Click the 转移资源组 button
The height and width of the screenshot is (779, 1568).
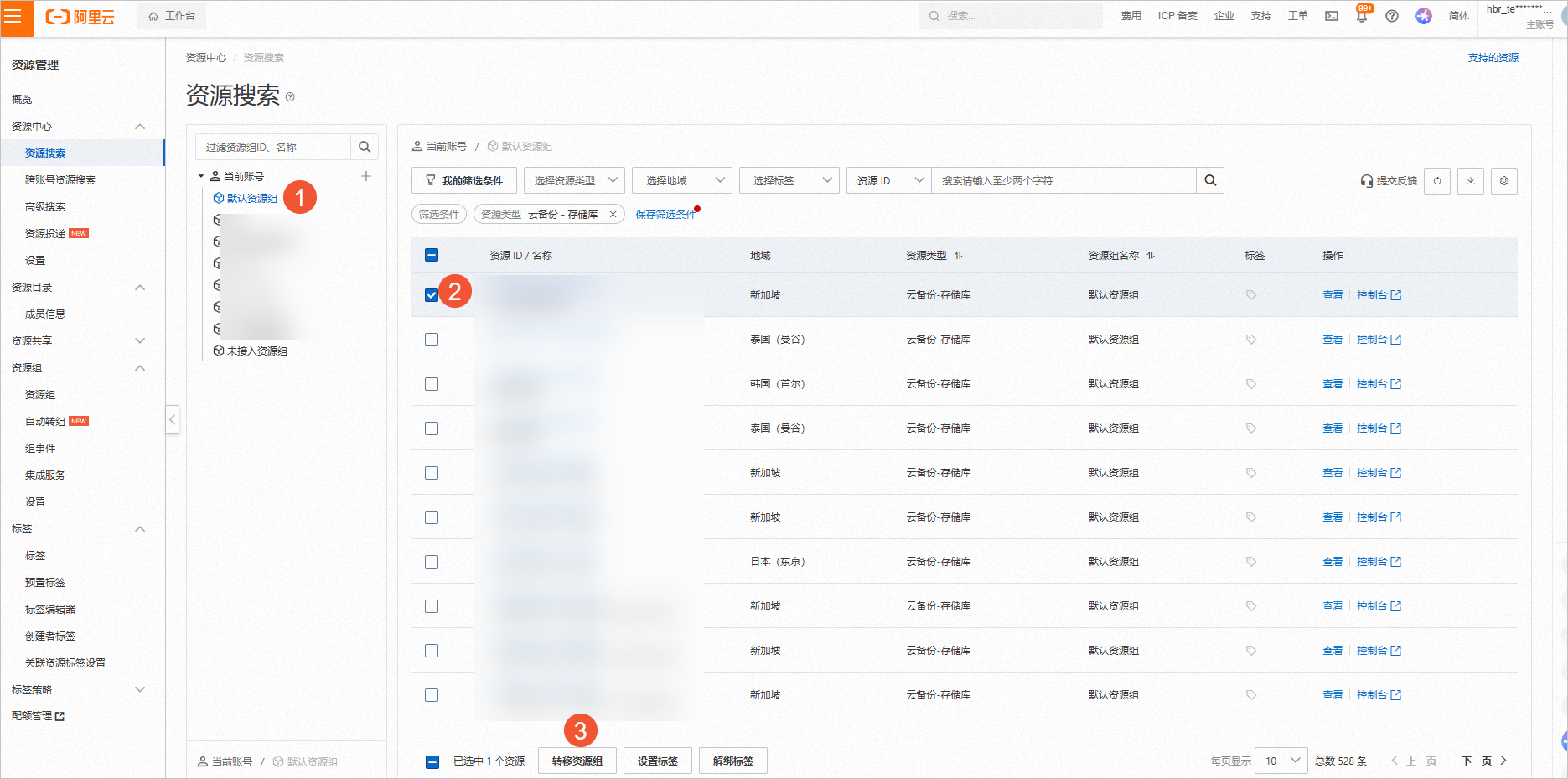577,761
